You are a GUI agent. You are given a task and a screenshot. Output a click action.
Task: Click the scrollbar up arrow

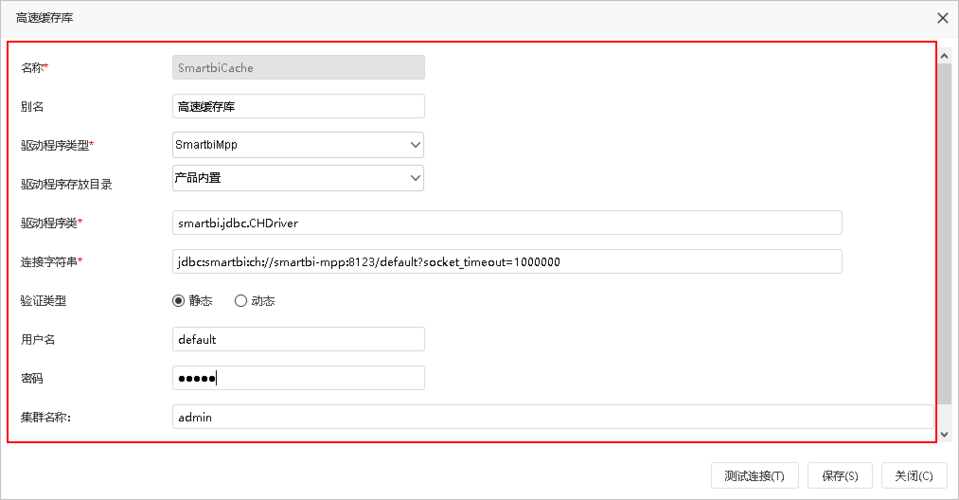click(x=945, y=56)
